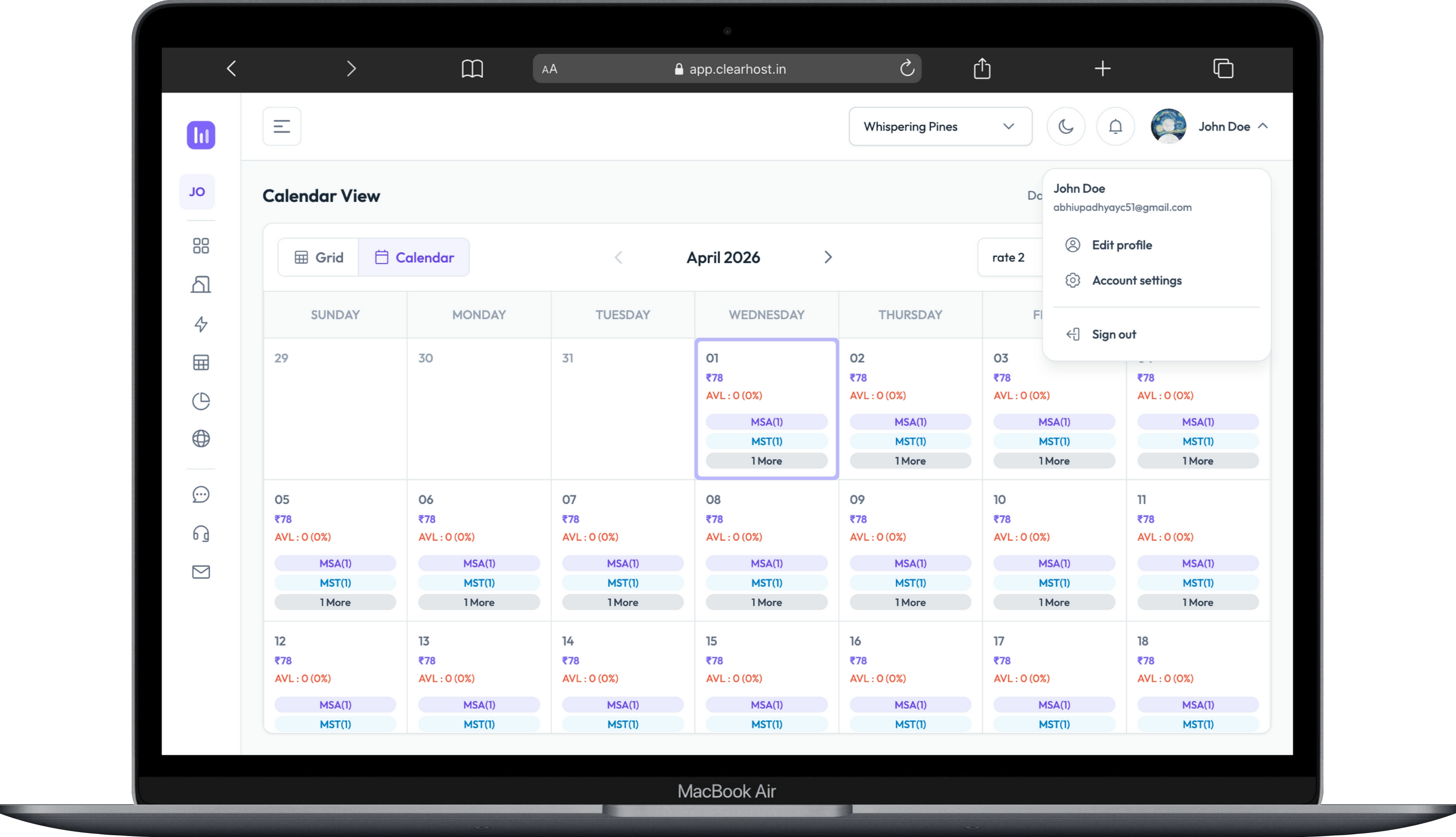Click the AA reader text size button
The image size is (1456, 837).
click(549, 69)
